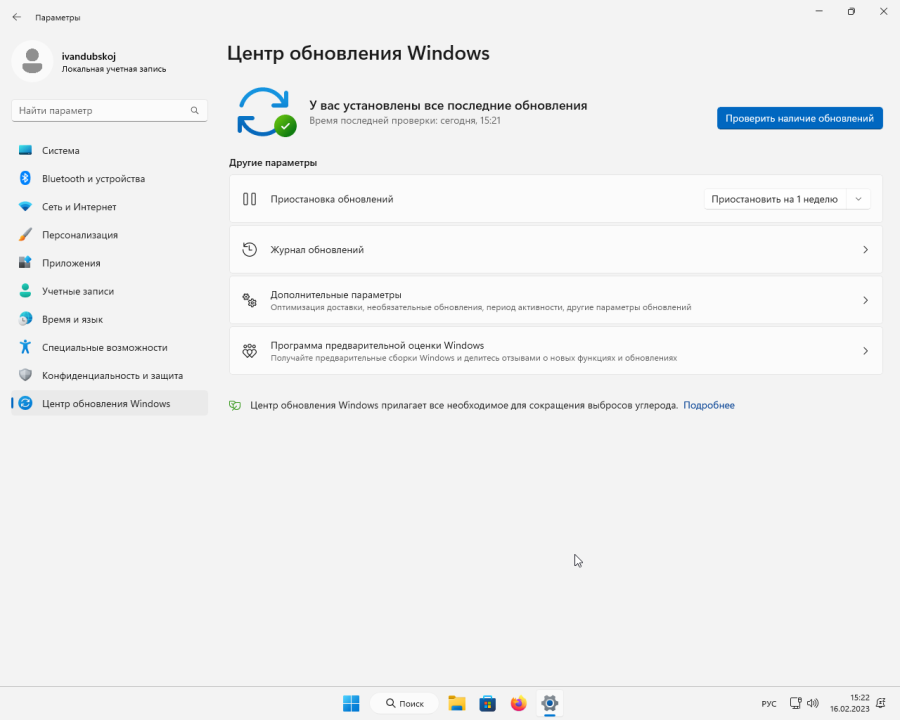900x720 pixels.
Task: Go back using the arrow icon
Action: (x=17, y=17)
